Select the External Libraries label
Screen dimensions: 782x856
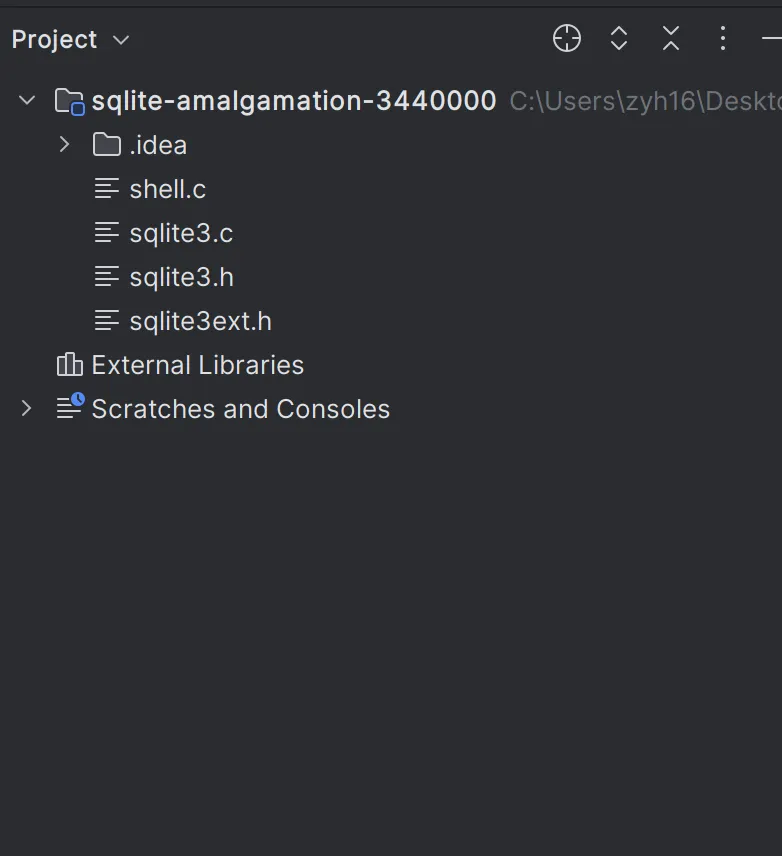tap(197, 365)
